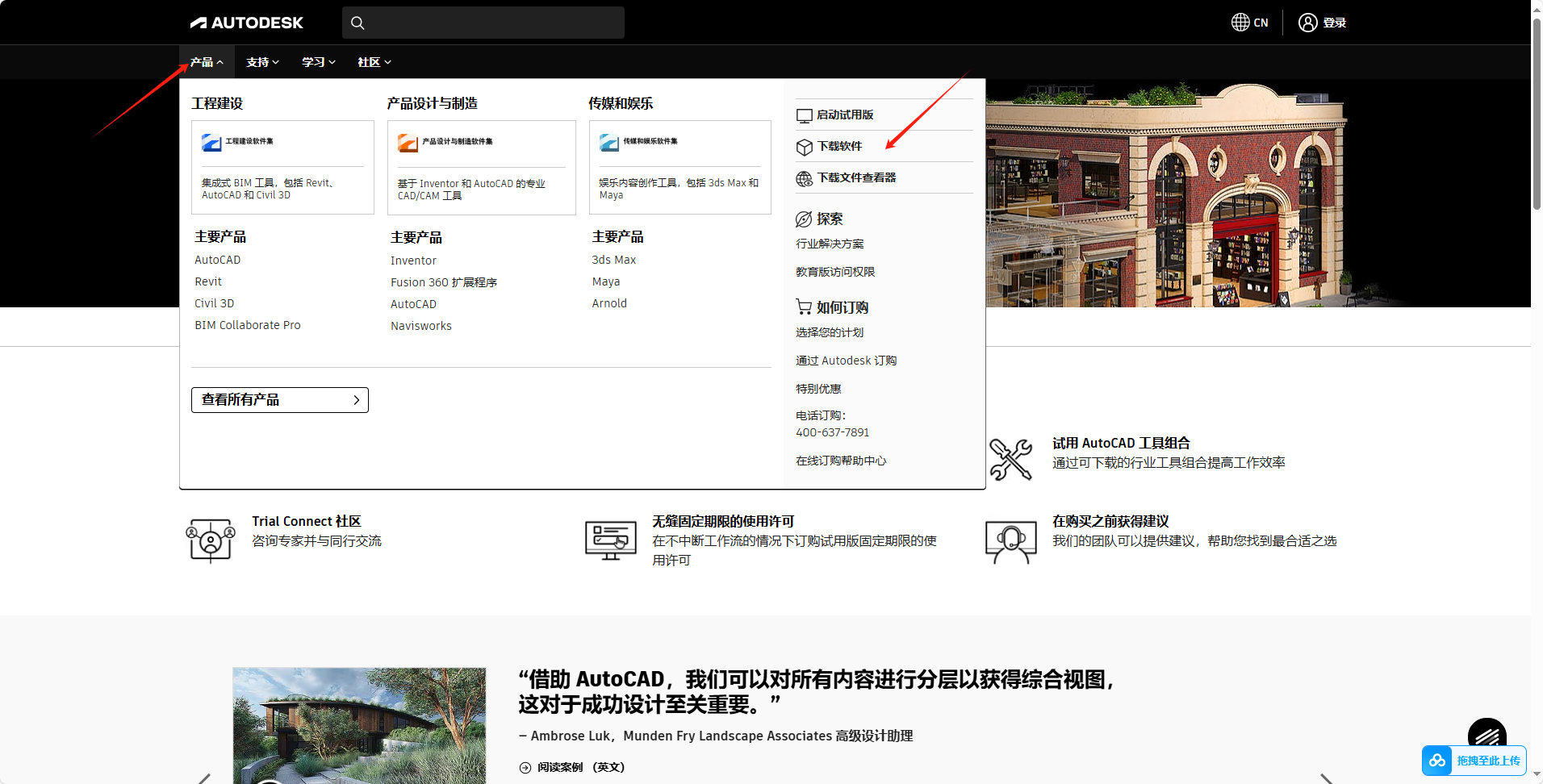Click the 启动试用版 monitor icon

(804, 115)
